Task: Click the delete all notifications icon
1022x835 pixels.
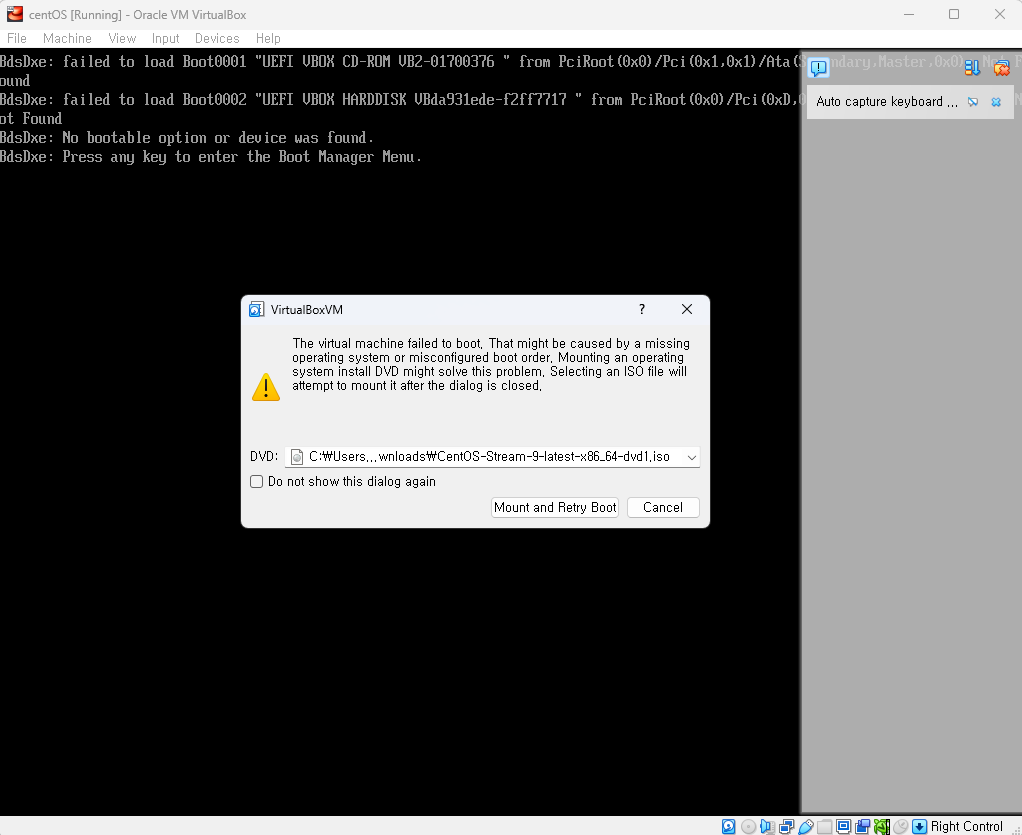Action: (1001, 68)
